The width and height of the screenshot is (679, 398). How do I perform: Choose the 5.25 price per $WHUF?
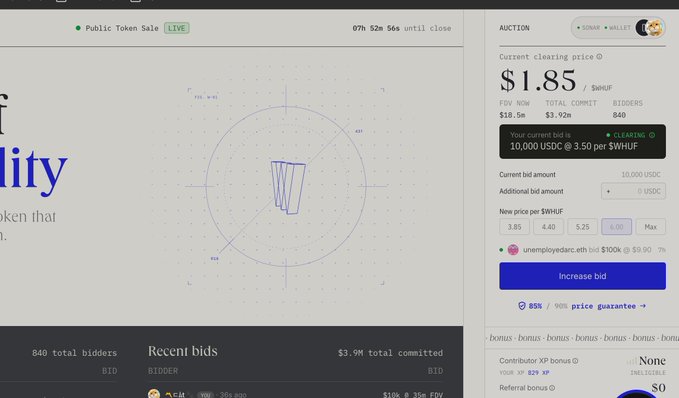[582, 227]
